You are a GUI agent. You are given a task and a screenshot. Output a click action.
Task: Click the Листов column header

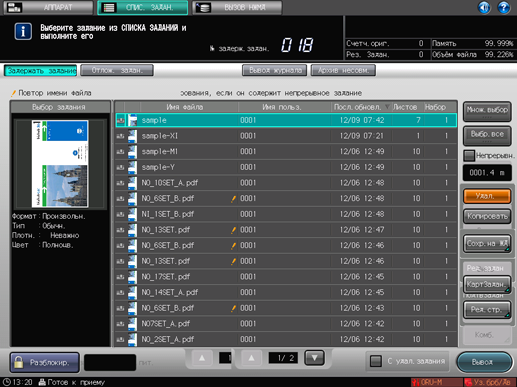(405, 107)
